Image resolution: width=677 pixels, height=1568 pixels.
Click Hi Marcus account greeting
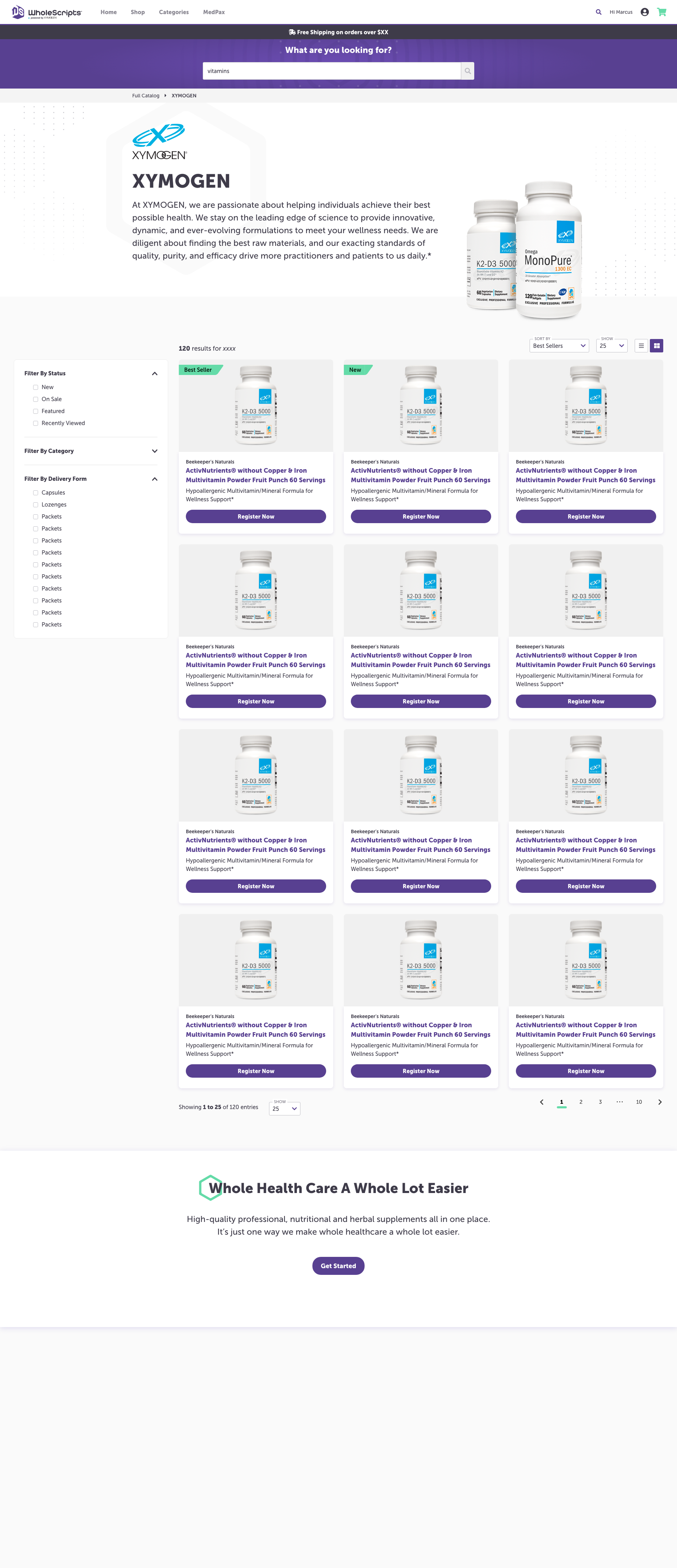pyautogui.click(x=621, y=12)
